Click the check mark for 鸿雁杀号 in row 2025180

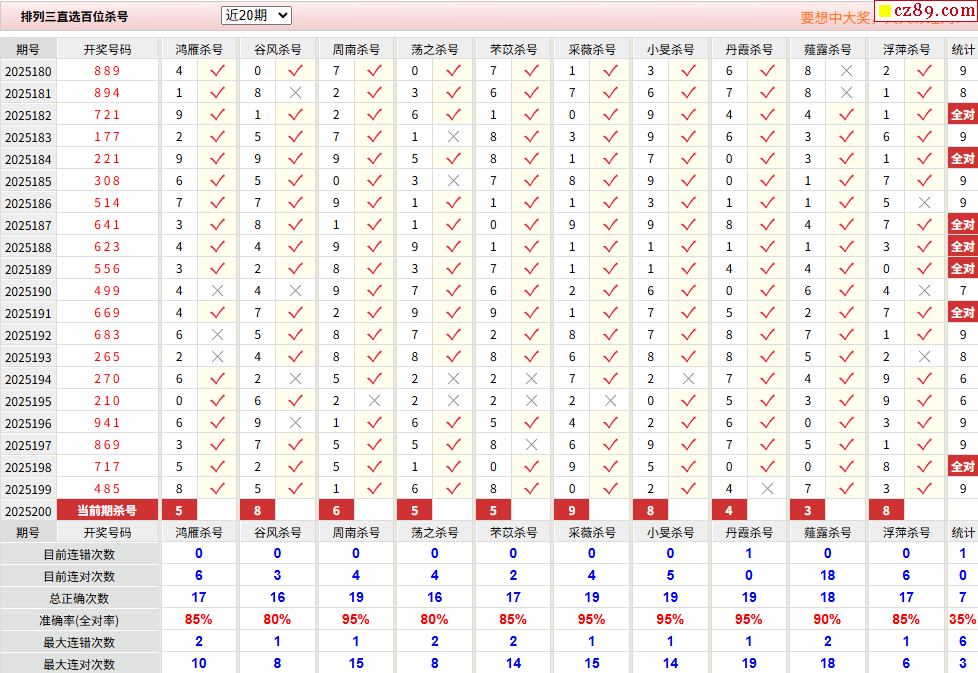[x=217, y=71]
